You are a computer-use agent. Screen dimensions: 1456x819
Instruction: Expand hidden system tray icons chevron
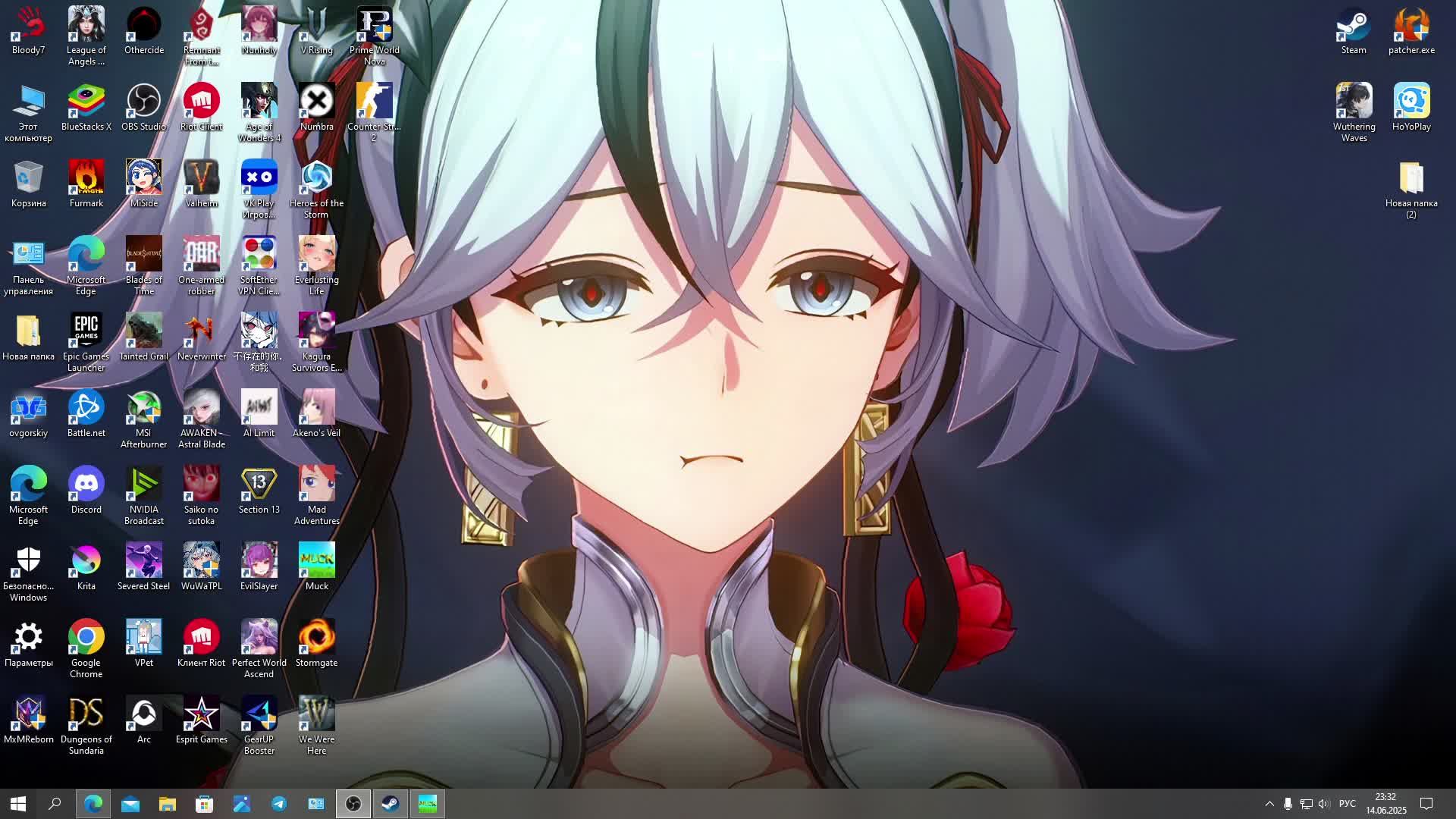click(1269, 804)
